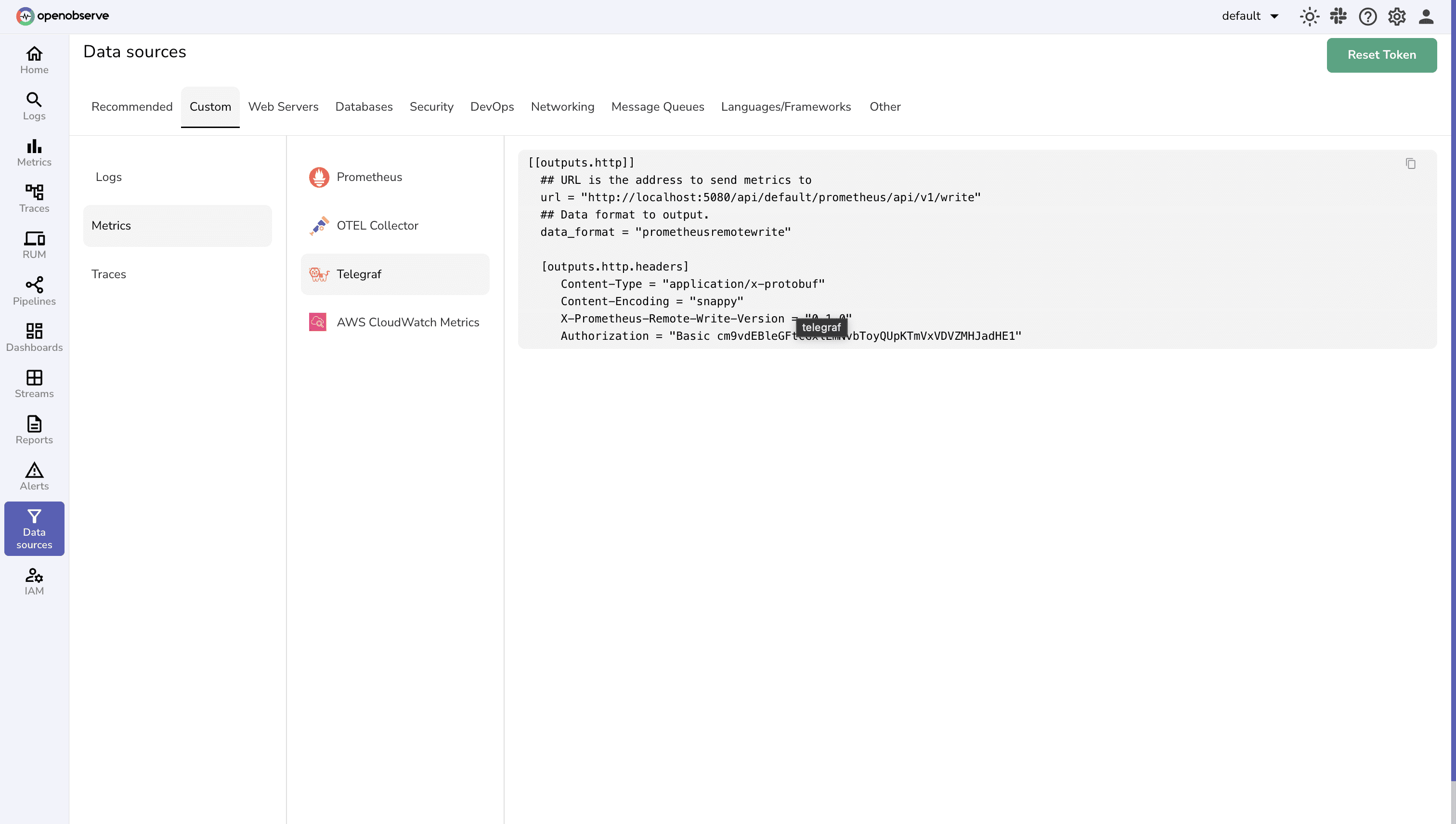Image resolution: width=1456 pixels, height=824 pixels.
Task: Select Prometheus as a metrics source
Action: pyautogui.click(x=369, y=177)
